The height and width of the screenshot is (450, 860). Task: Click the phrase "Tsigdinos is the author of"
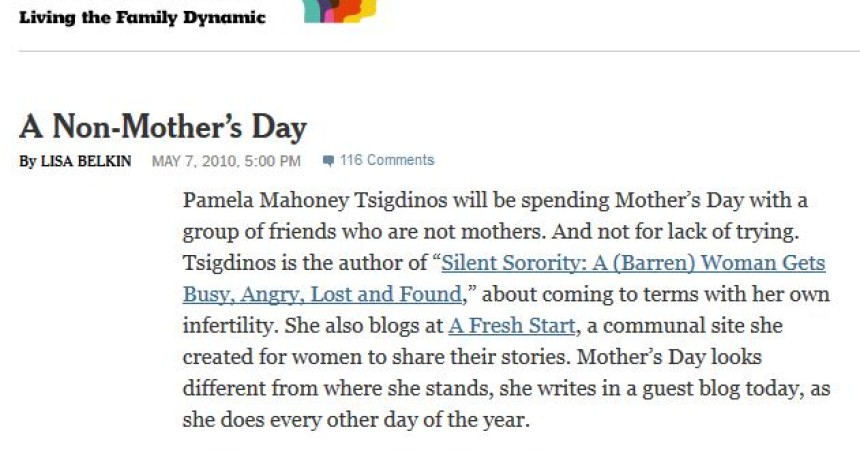305,263
